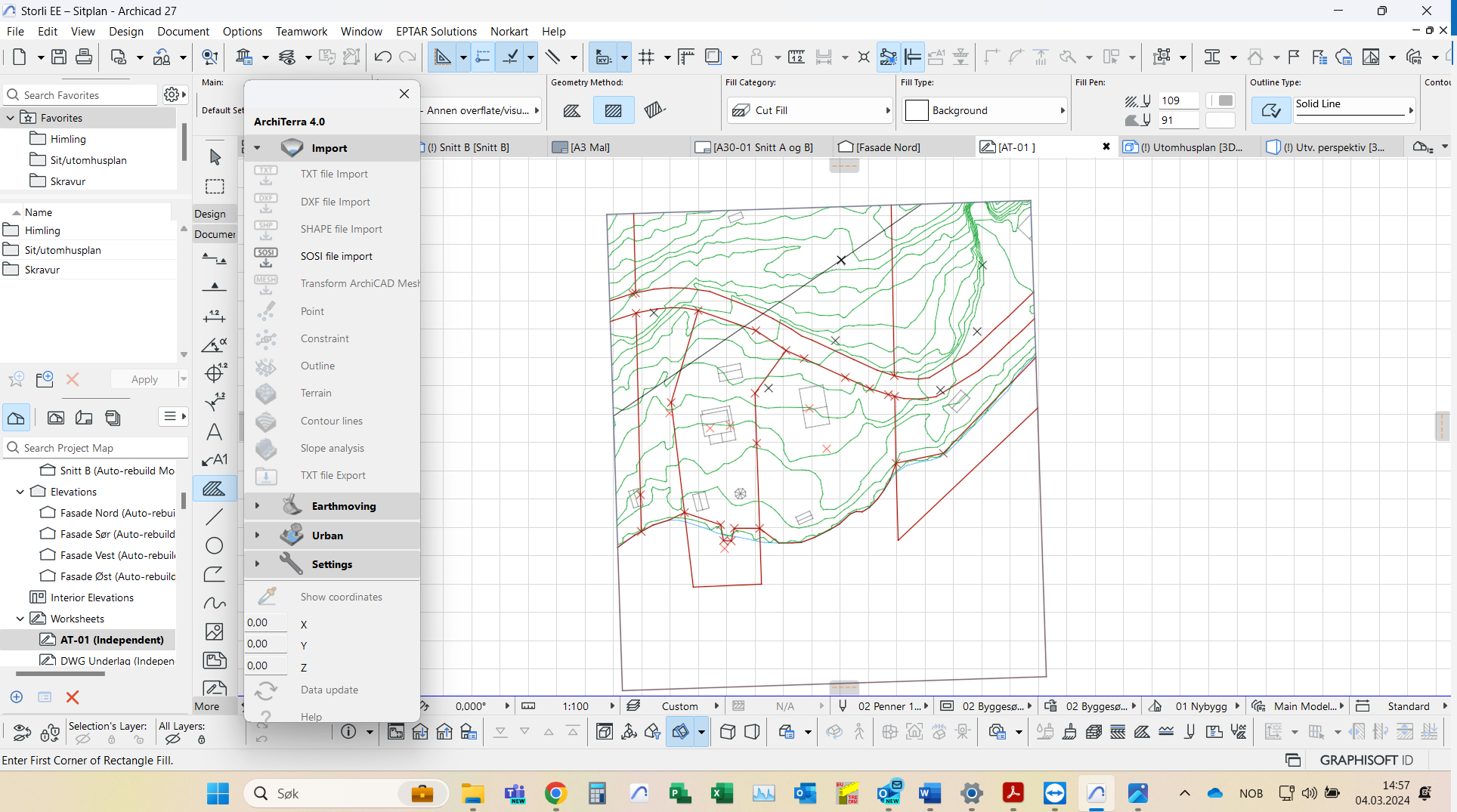Image resolution: width=1457 pixels, height=812 pixels.
Task: Open the EPTAR Solutions menu
Action: click(x=436, y=31)
